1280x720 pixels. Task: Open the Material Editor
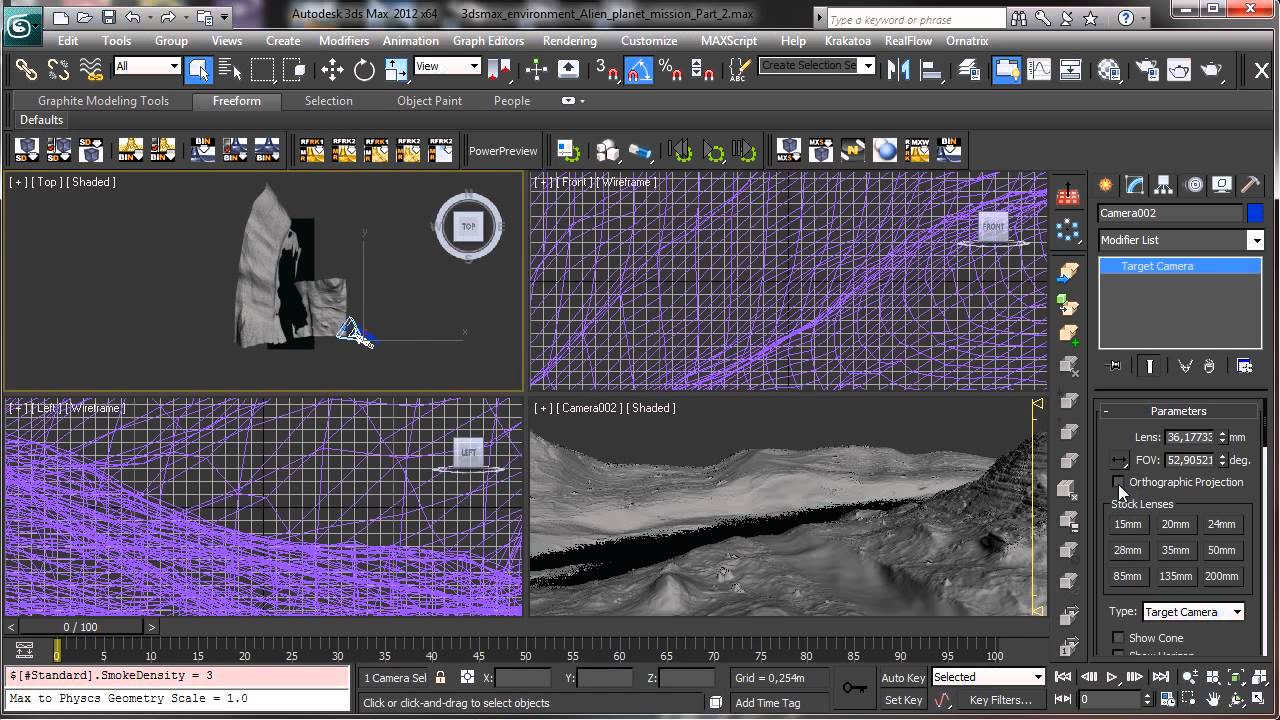point(1109,69)
